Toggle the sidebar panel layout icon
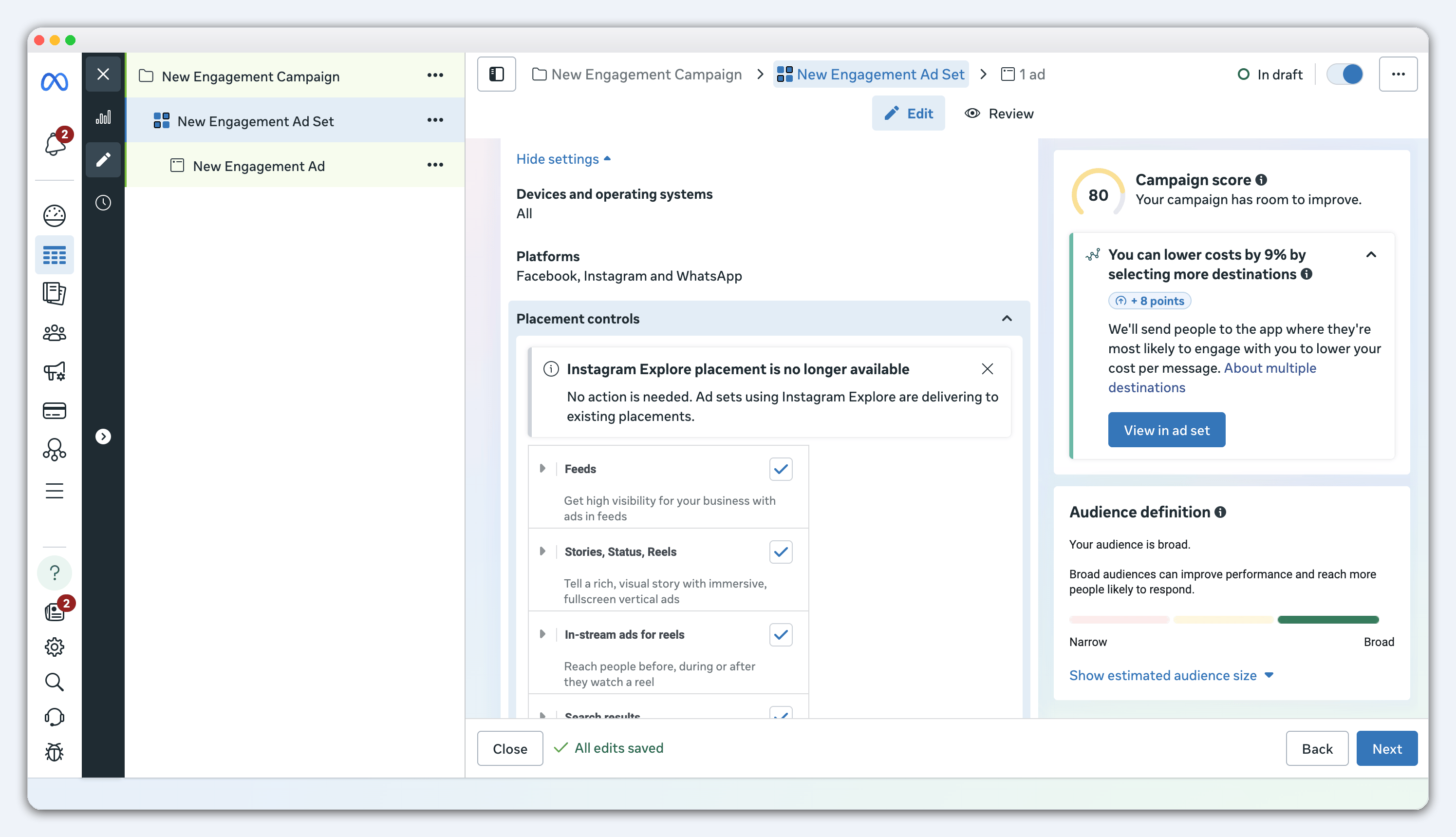 496,74
